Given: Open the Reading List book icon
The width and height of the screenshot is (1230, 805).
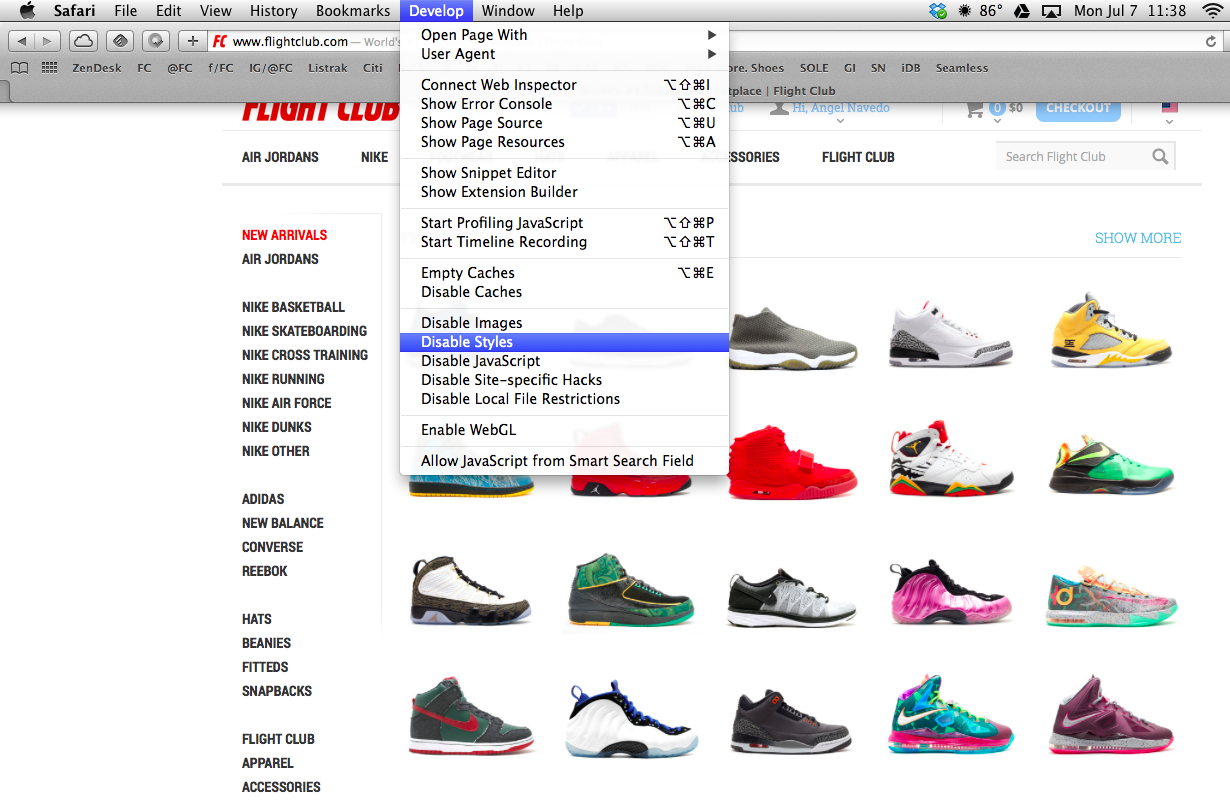Looking at the screenshot, I should click(20, 68).
